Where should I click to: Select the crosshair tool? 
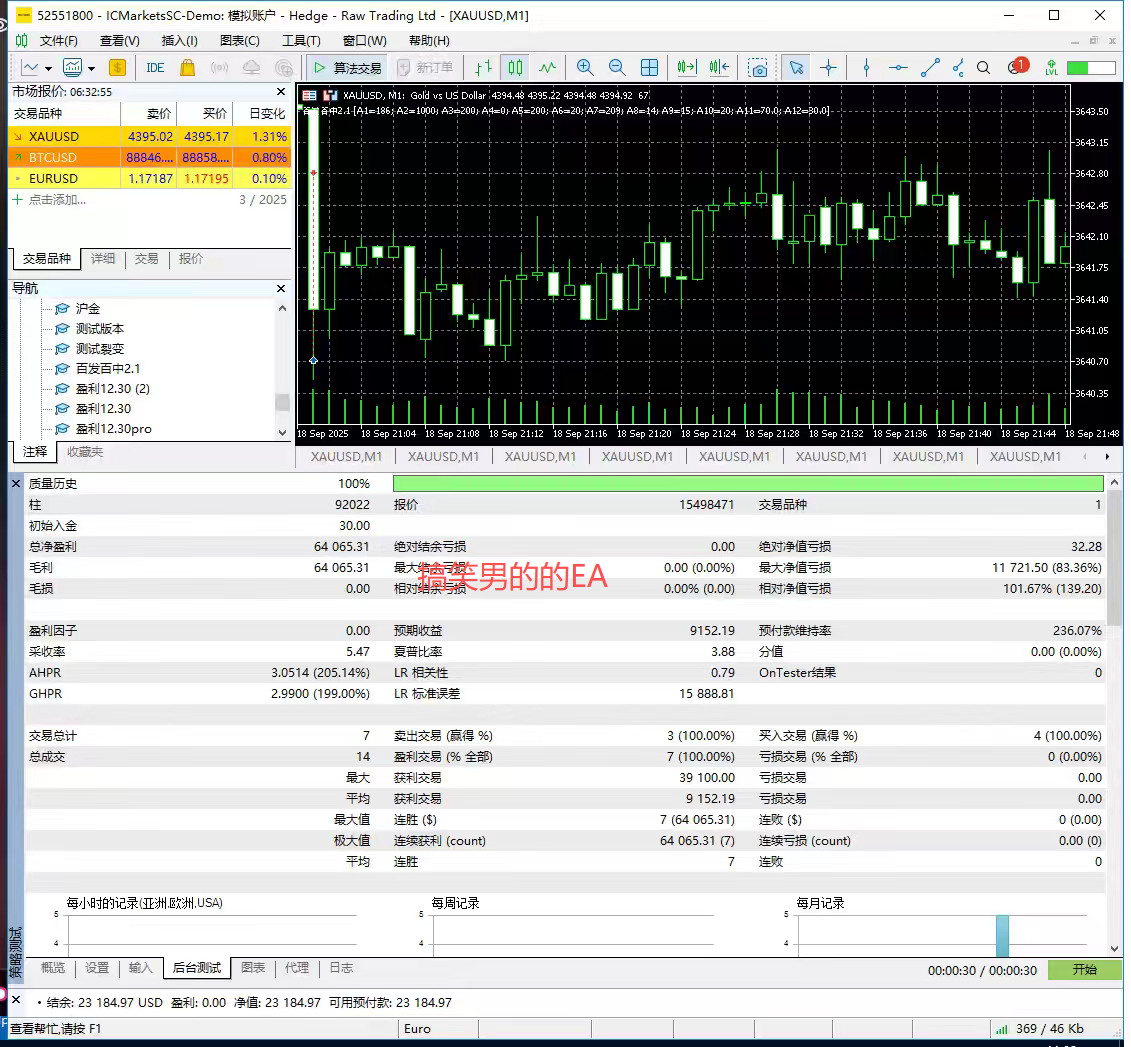click(828, 68)
